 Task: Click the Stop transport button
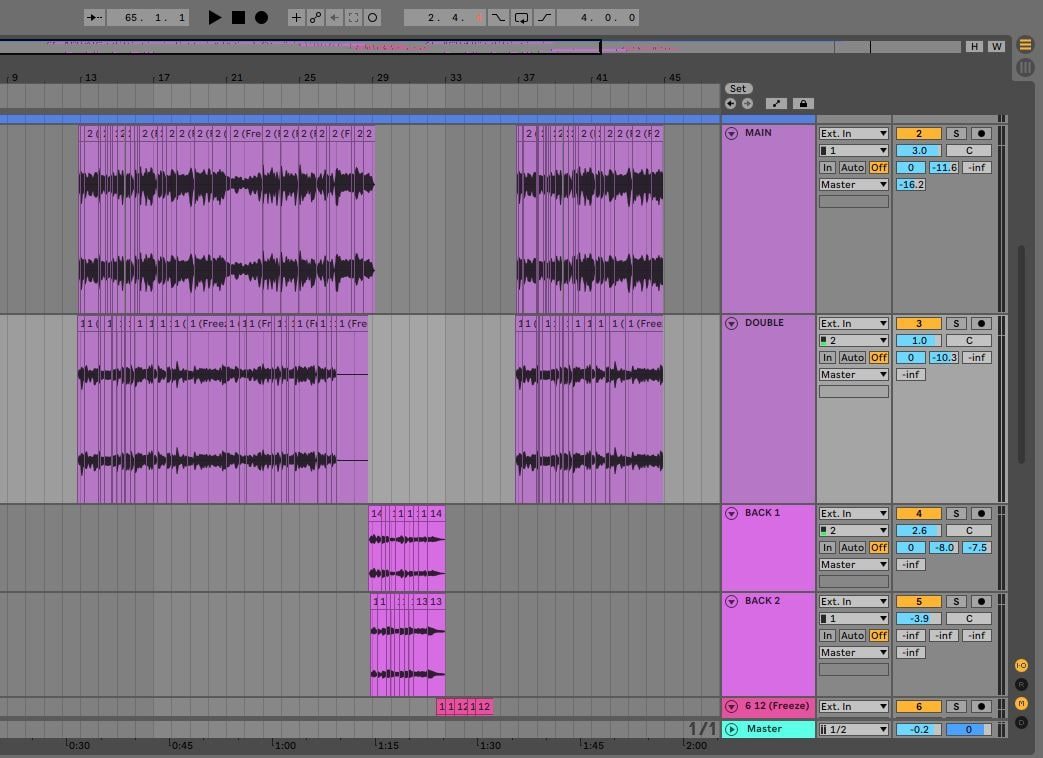click(238, 17)
